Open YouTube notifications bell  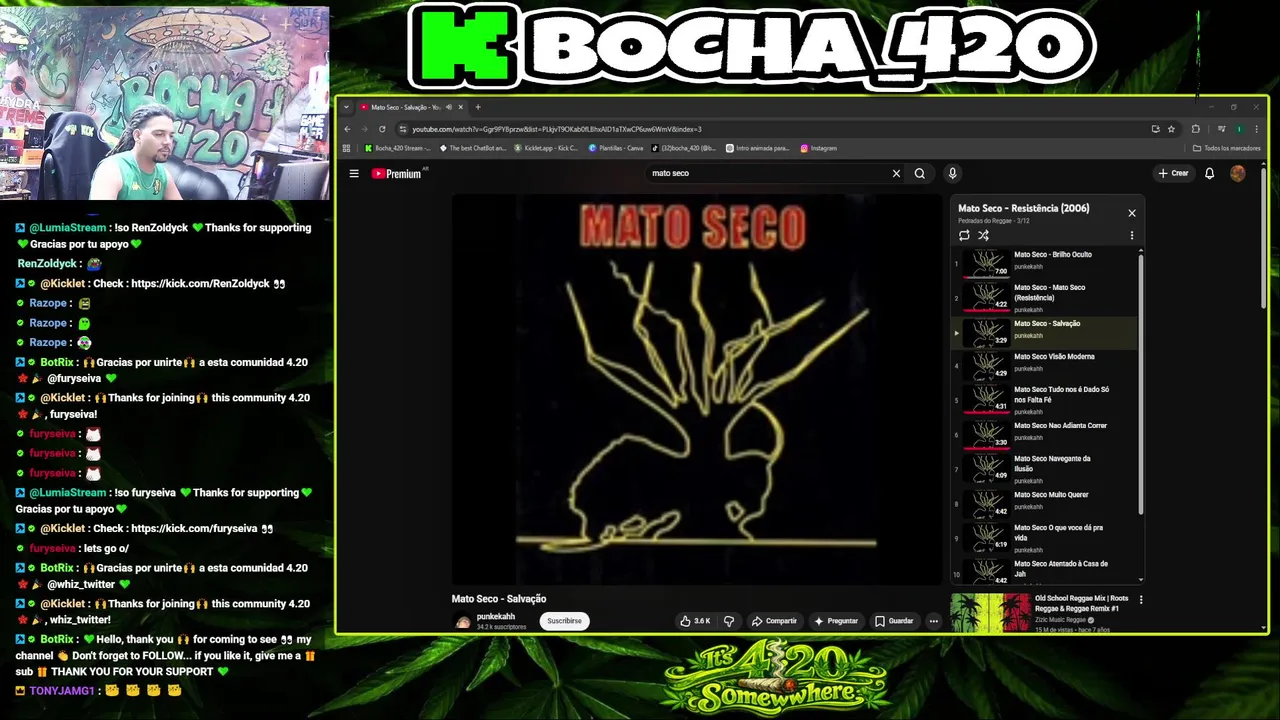tap(1209, 173)
